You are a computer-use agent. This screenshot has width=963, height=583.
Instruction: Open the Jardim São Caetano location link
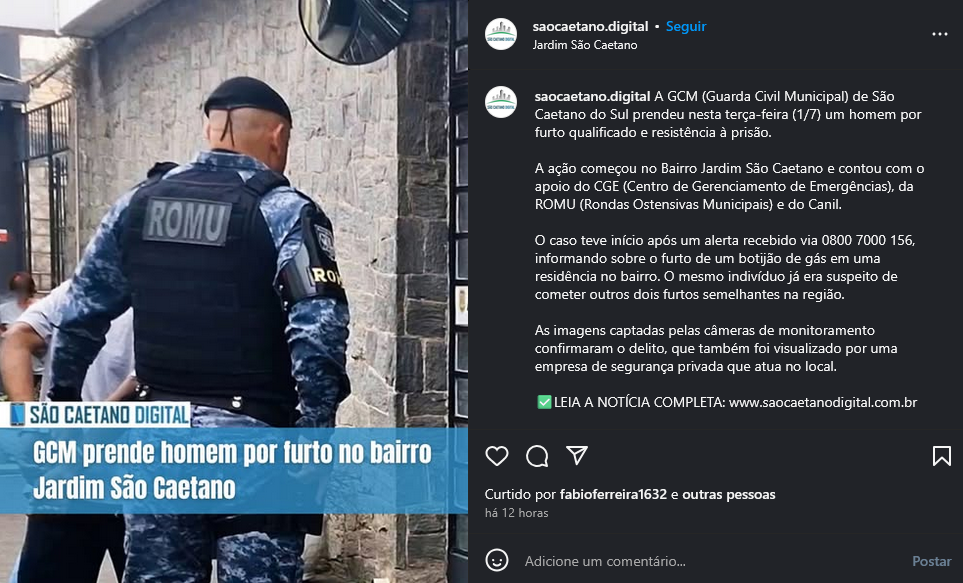(585, 45)
